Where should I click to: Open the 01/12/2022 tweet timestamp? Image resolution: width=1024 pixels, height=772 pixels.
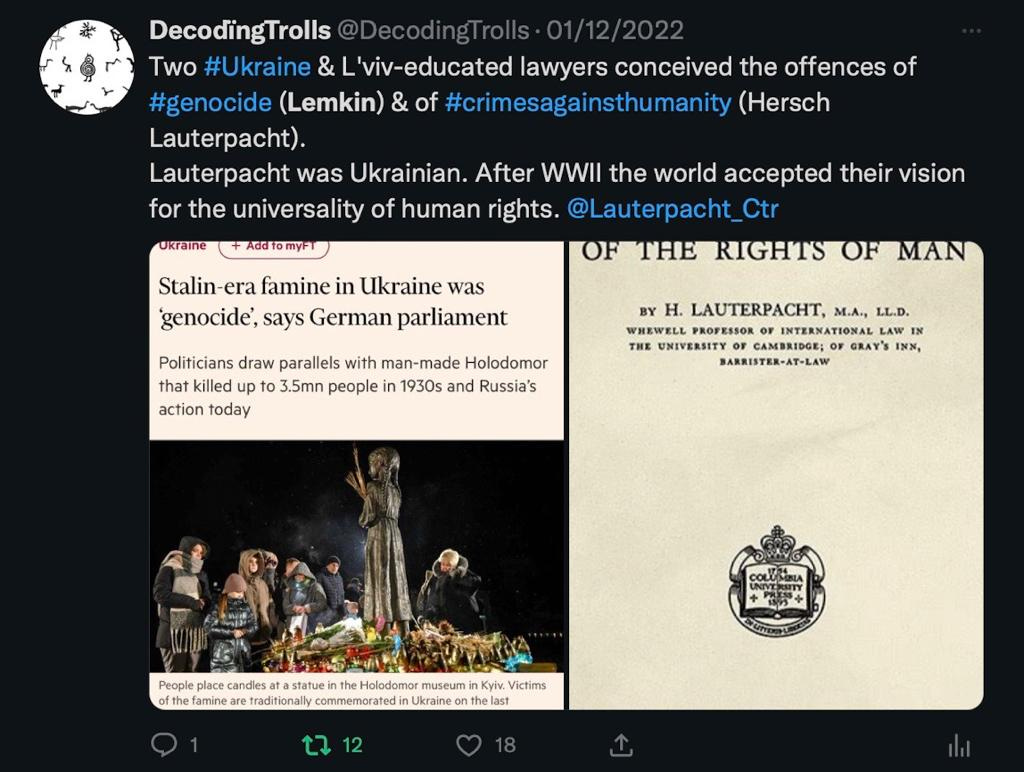tap(615, 30)
